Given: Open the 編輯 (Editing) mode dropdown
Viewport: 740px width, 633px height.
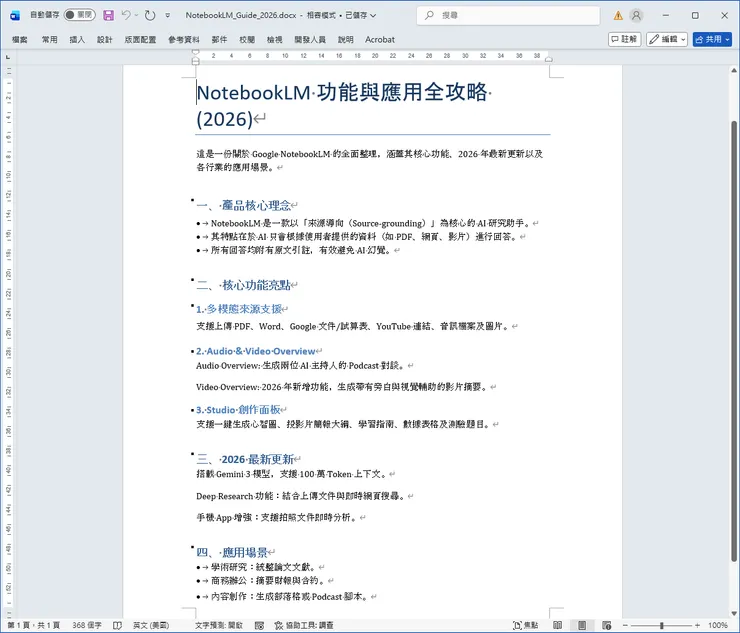Looking at the screenshot, I should (x=667, y=39).
